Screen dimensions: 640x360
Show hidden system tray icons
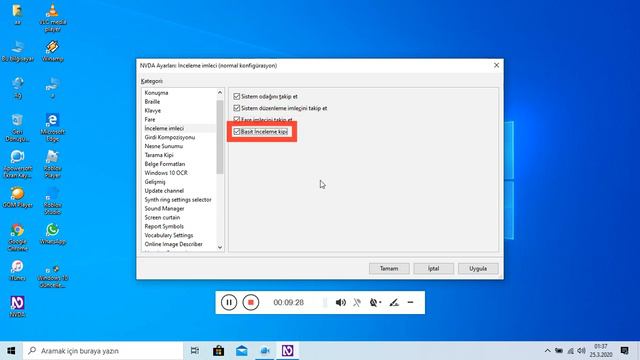coord(547,351)
